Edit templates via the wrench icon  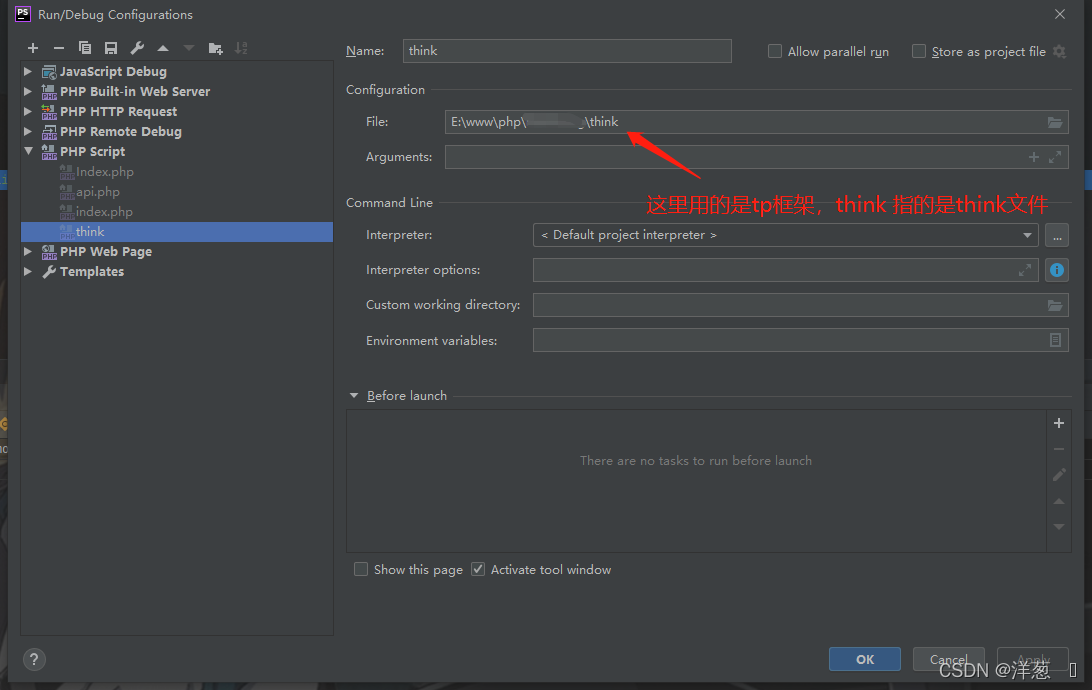coord(137,48)
